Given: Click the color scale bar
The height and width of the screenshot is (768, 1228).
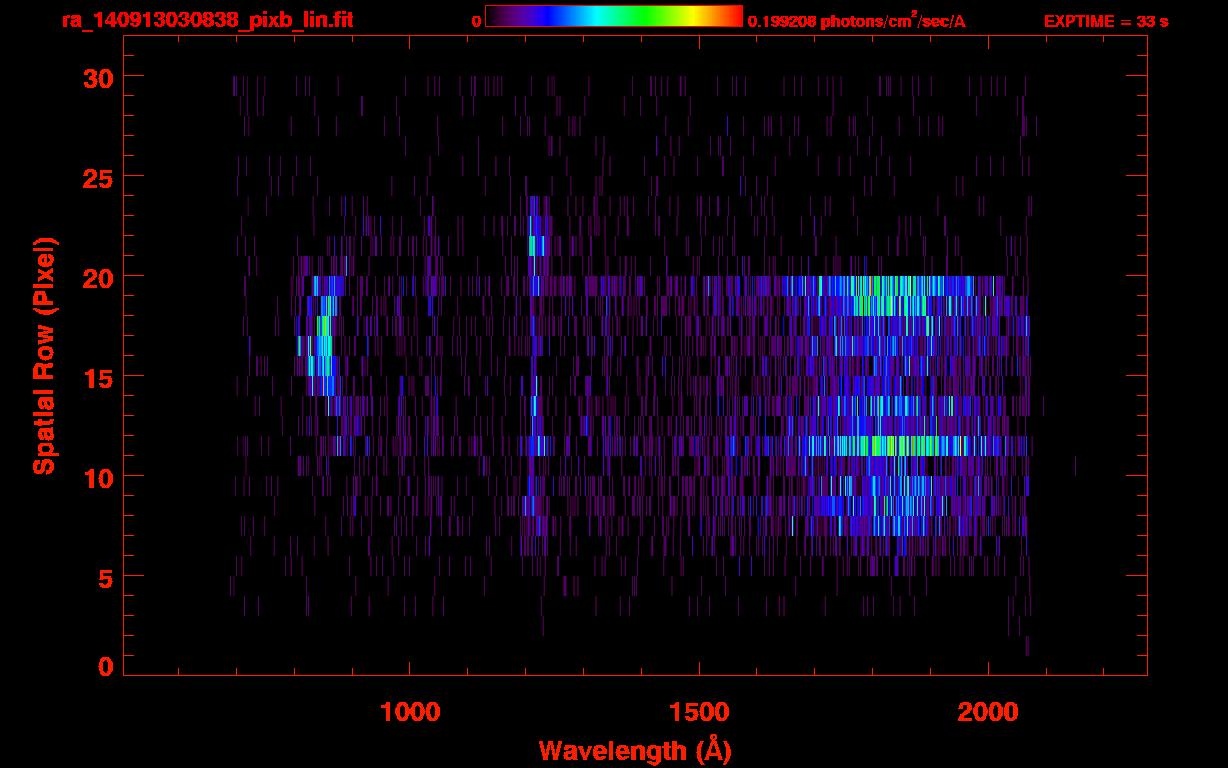Looking at the screenshot, I should click(x=614, y=17).
